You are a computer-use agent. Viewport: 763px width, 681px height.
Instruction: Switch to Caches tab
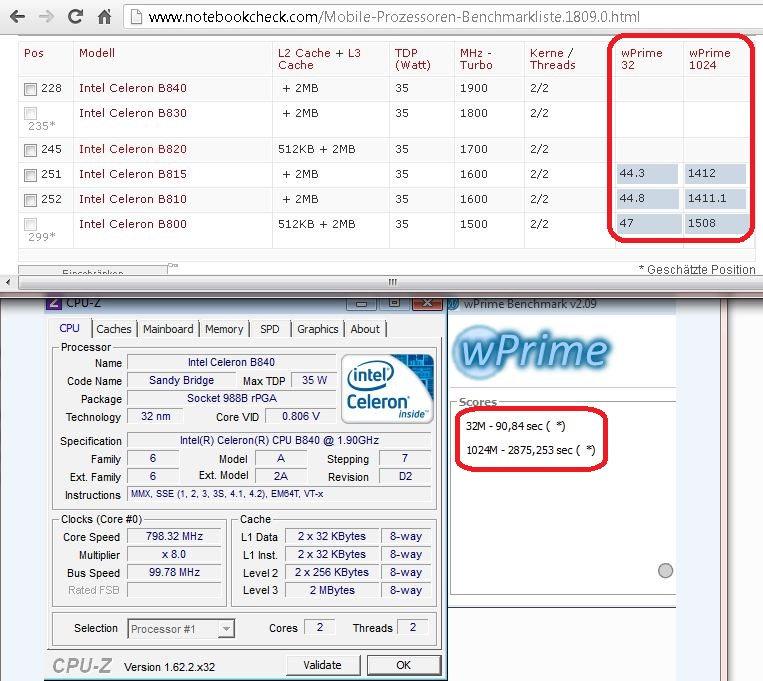pos(113,329)
